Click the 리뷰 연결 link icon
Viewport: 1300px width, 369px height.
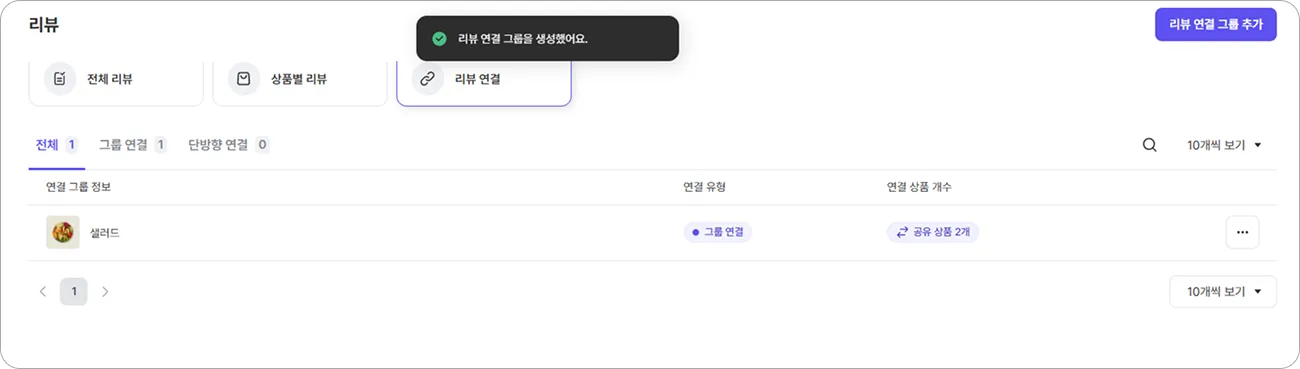tap(427, 79)
